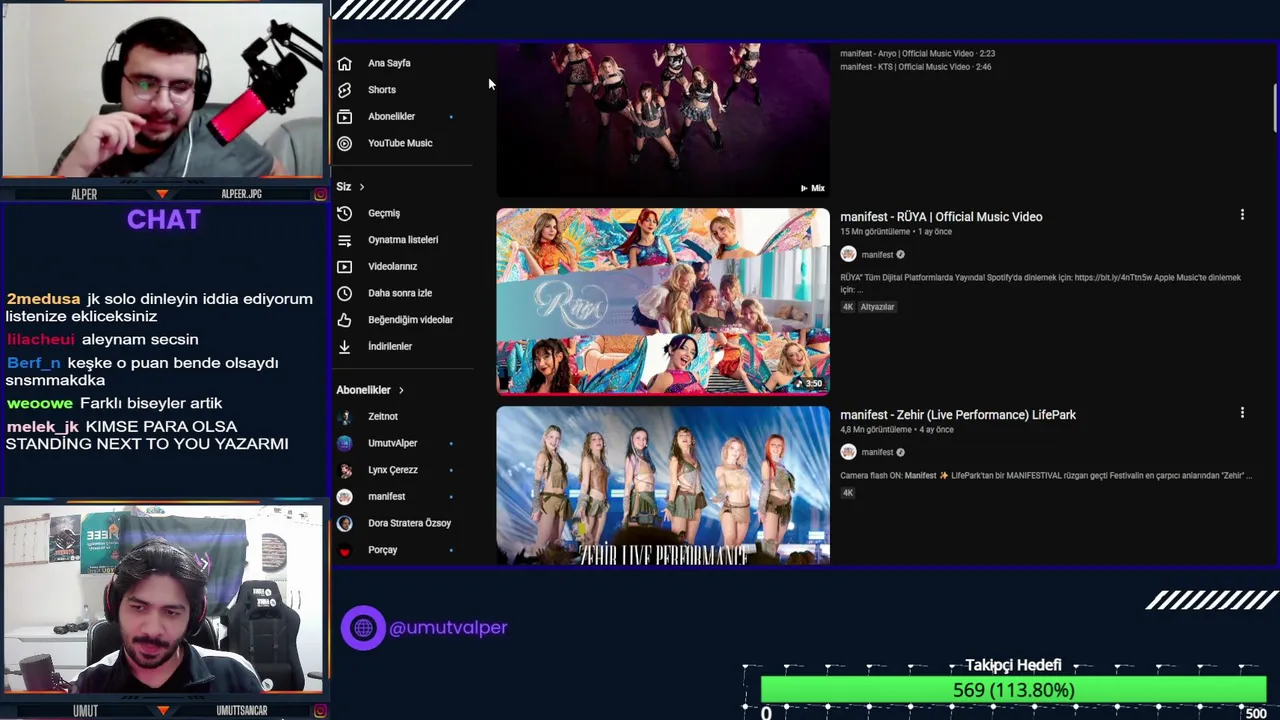
Task: Click the İndirilenler label
Action: [x=390, y=346]
